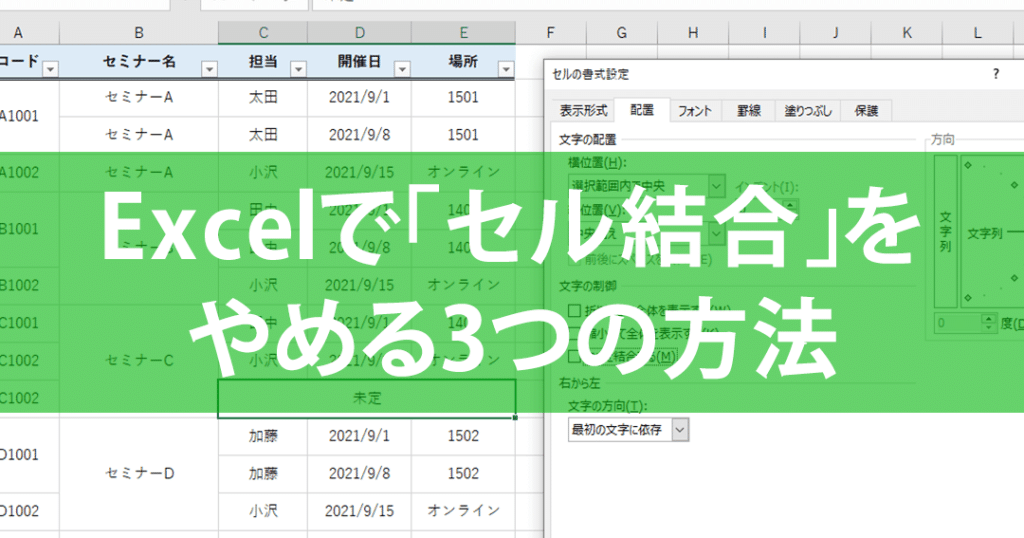The width and height of the screenshot is (1024, 538).
Task: Select the セミナーA cell beside 太田 2021/9/1
Action: [x=138, y=97]
